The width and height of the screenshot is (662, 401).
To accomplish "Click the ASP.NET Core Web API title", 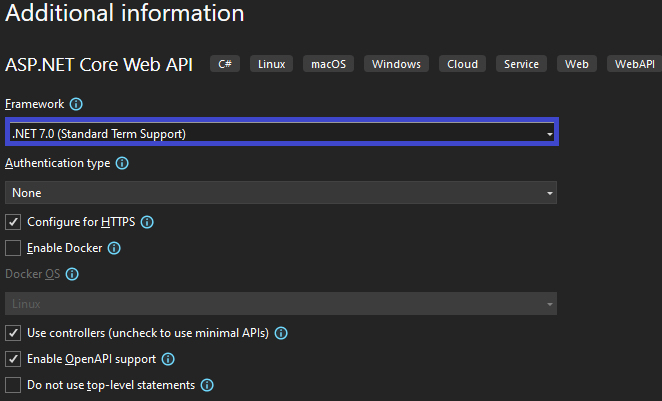I will pyautogui.click(x=99, y=65).
